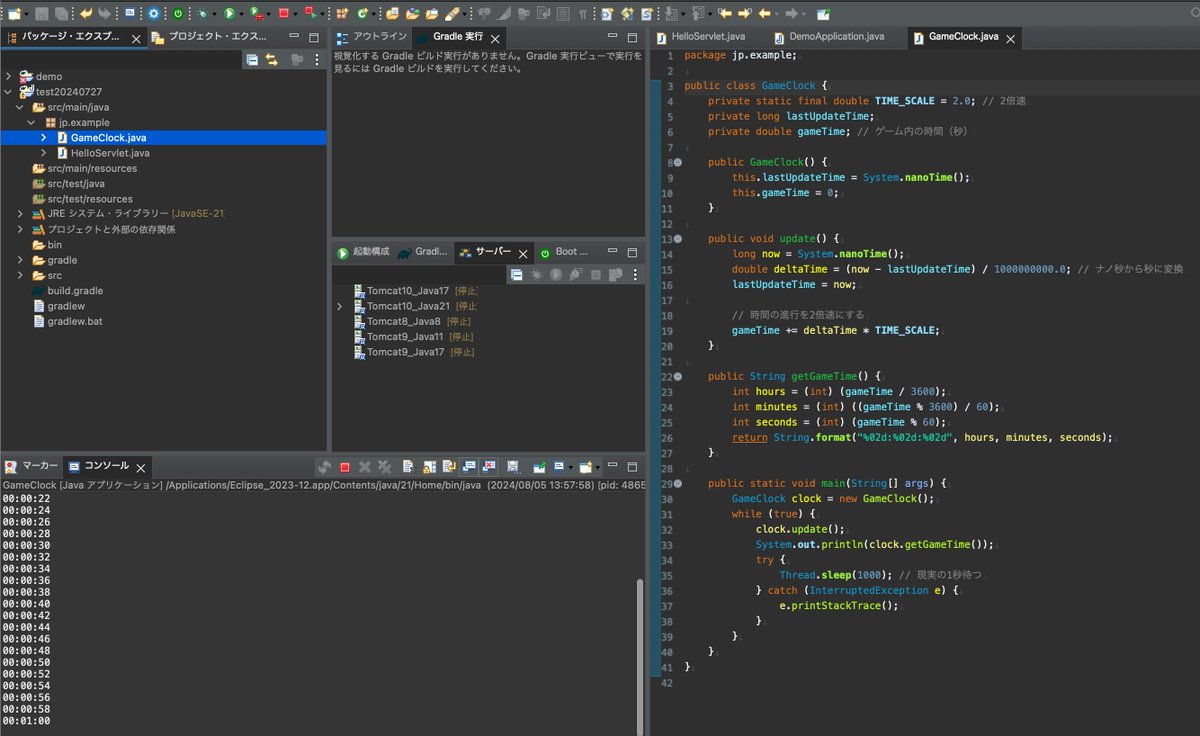Click the New wizard icon in main toolbar
1200x736 pixels.
pyautogui.click(x=14, y=14)
